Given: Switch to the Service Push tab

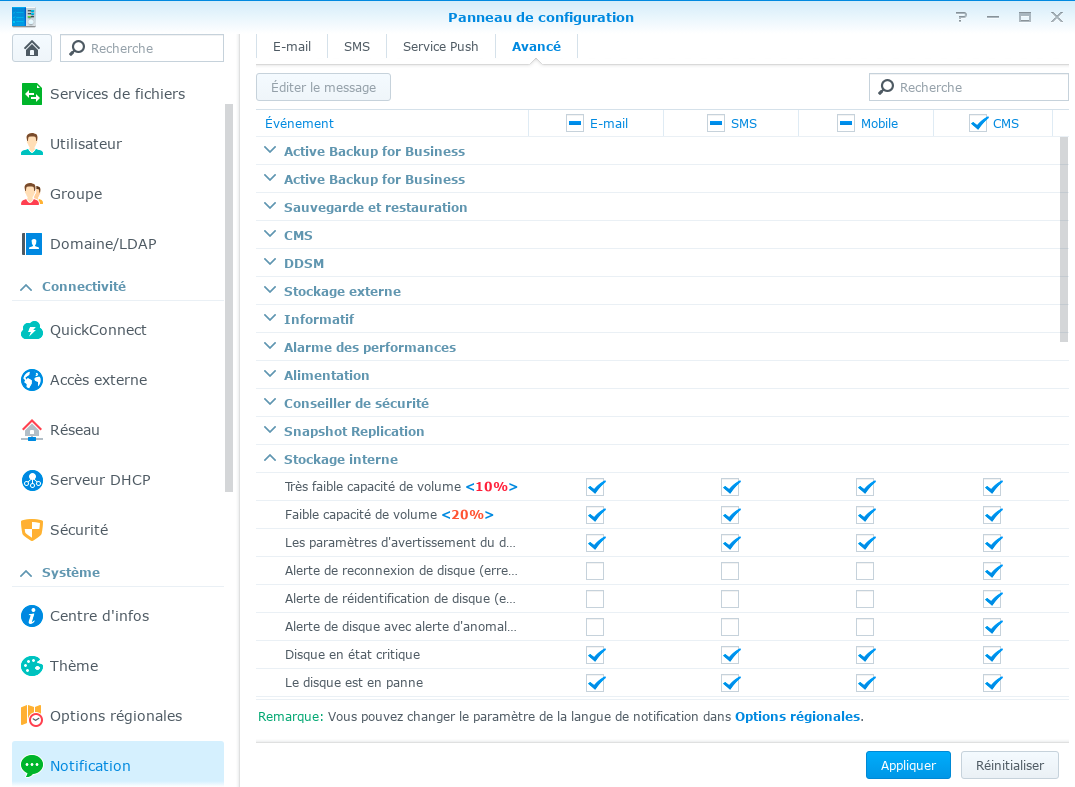Looking at the screenshot, I should point(440,47).
